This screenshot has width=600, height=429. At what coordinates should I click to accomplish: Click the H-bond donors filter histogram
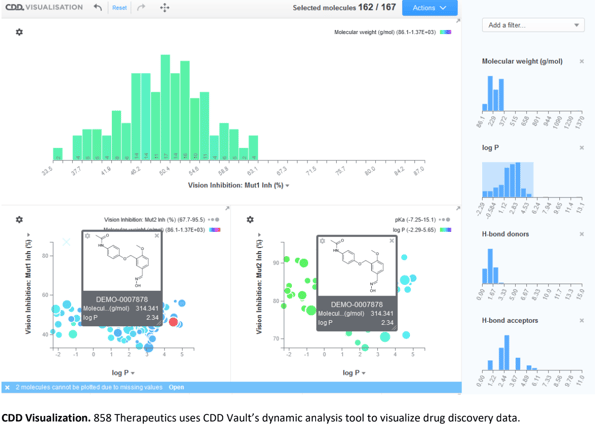[532, 266]
